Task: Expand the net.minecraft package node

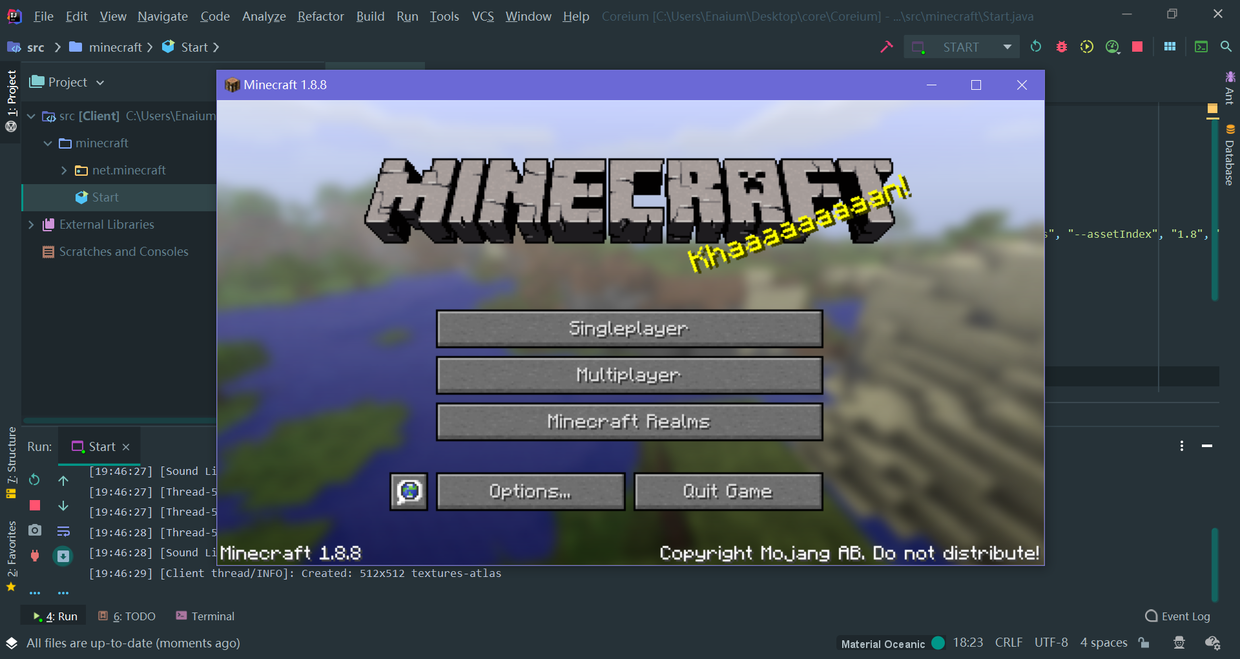Action: click(64, 170)
